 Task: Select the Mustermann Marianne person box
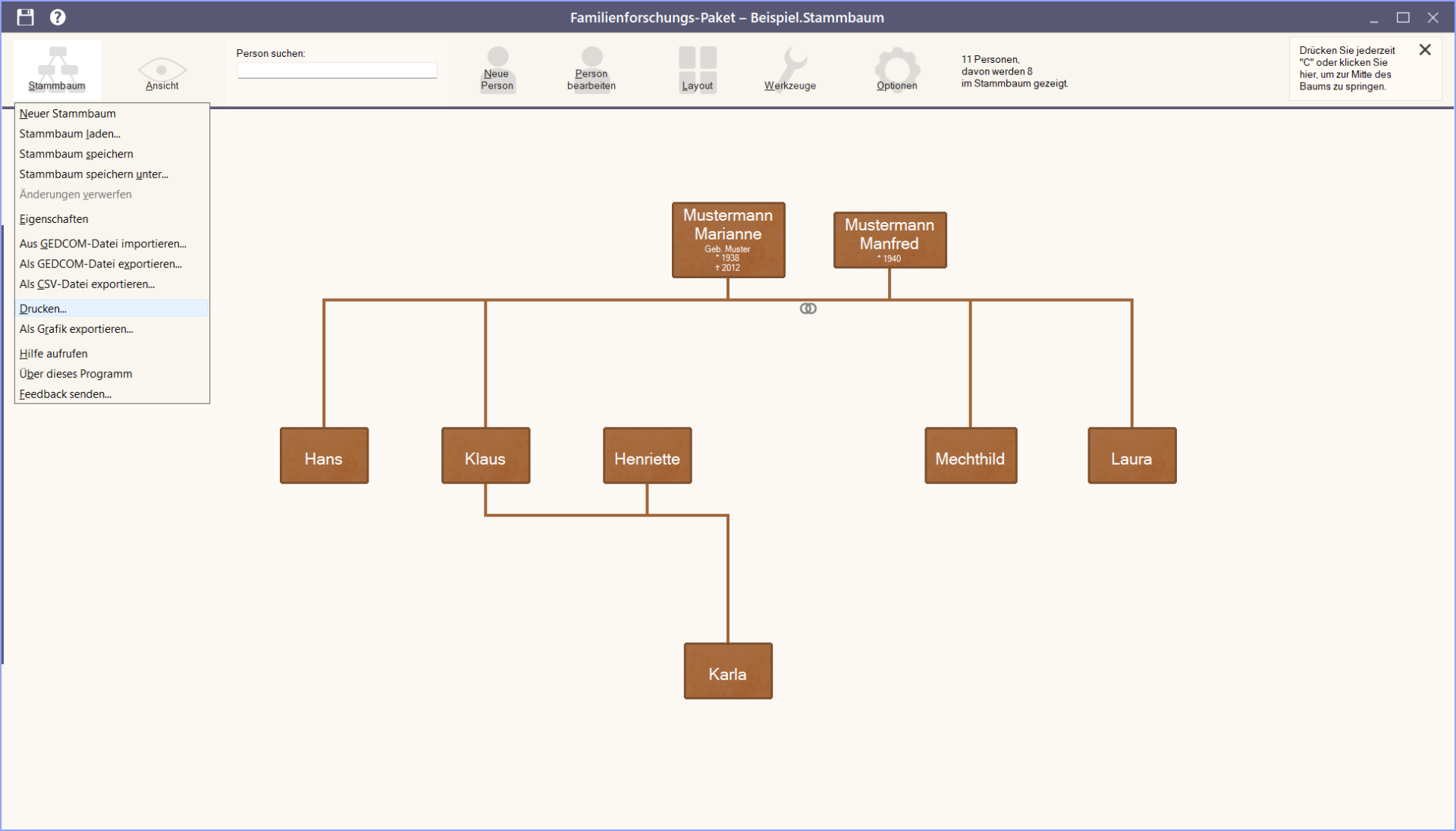[x=728, y=240]
